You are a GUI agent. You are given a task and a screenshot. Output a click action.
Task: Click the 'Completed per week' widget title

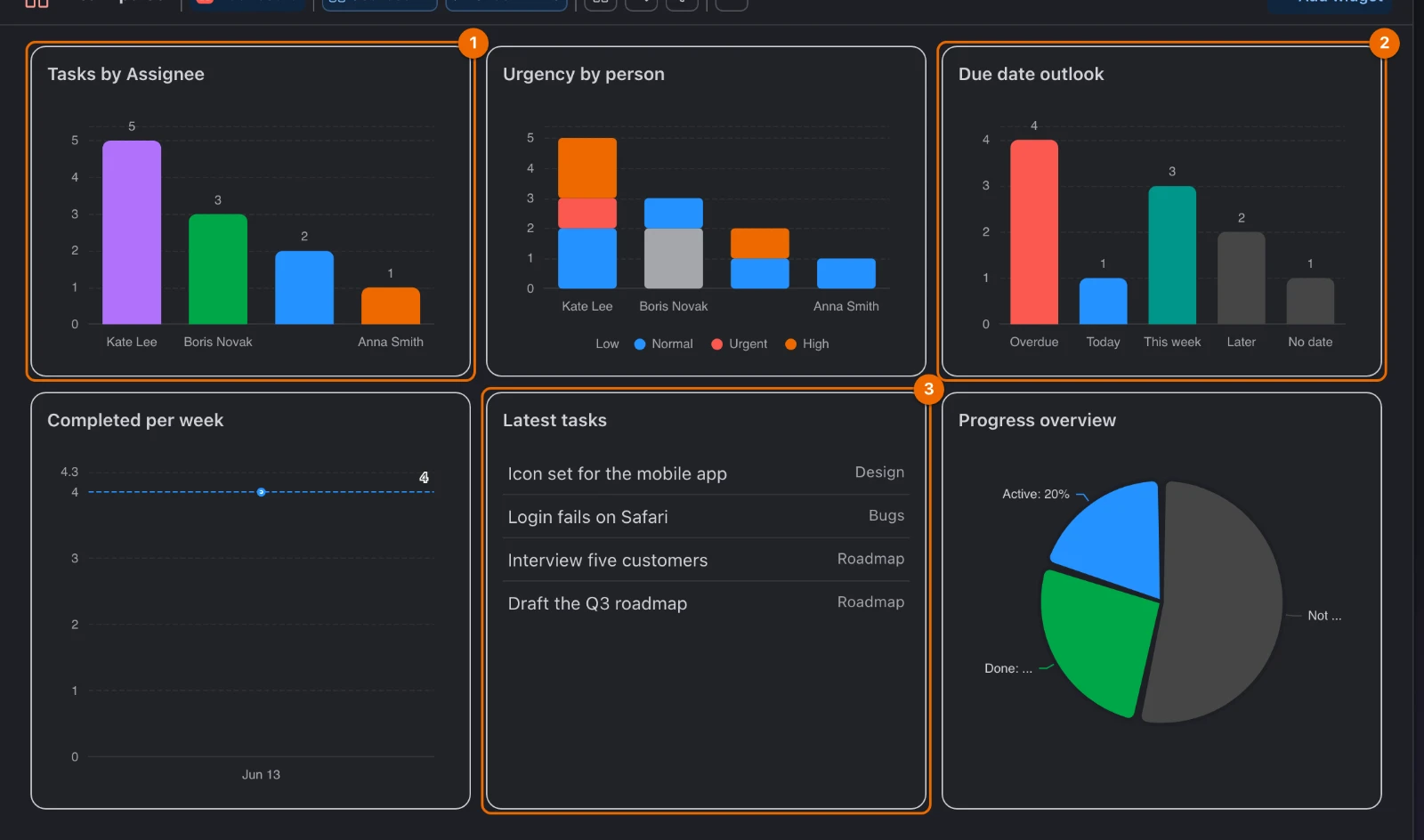coord(135,420)
